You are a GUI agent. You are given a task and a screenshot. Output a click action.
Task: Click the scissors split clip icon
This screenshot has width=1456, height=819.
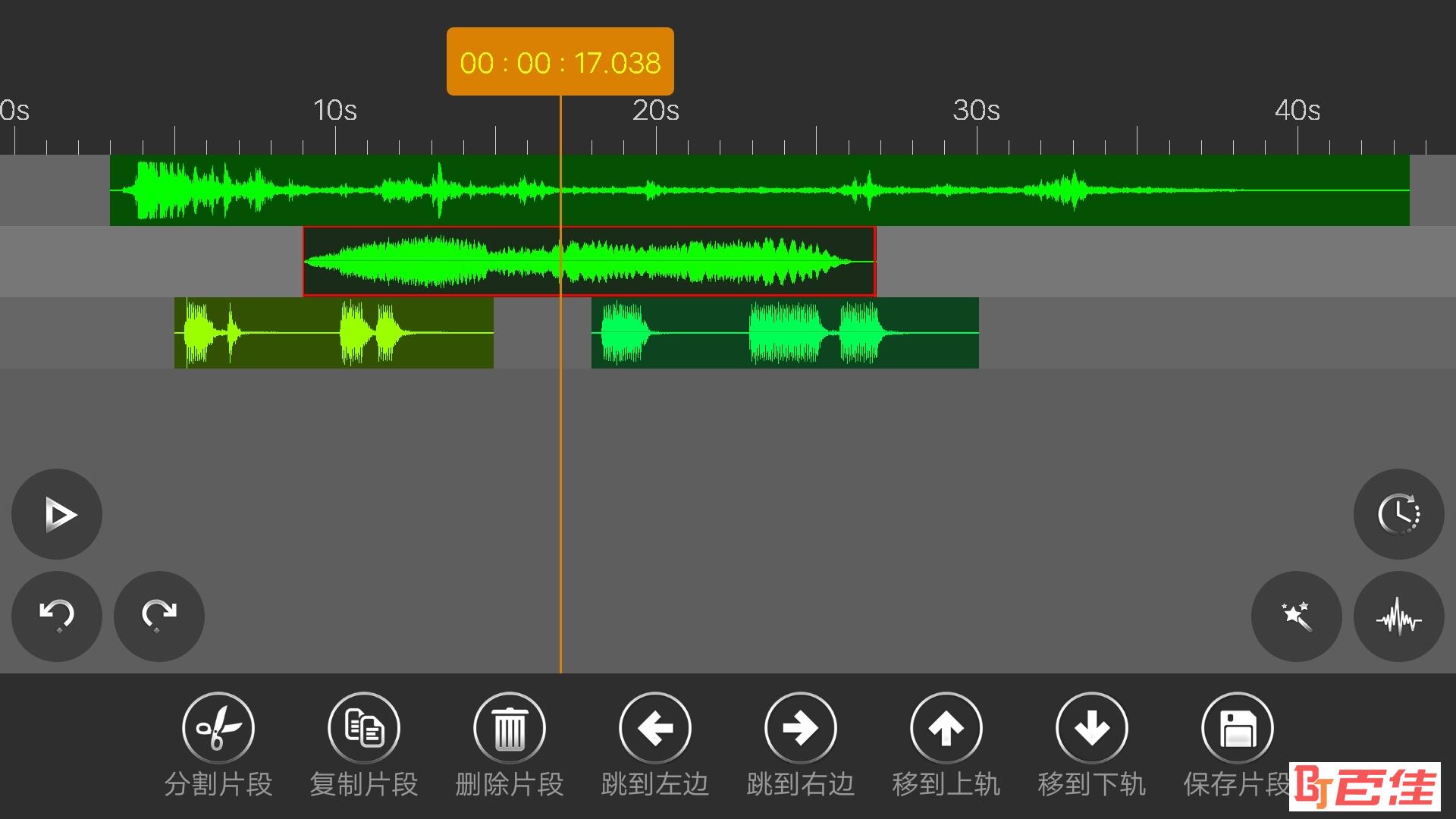[x=218, y=728]
